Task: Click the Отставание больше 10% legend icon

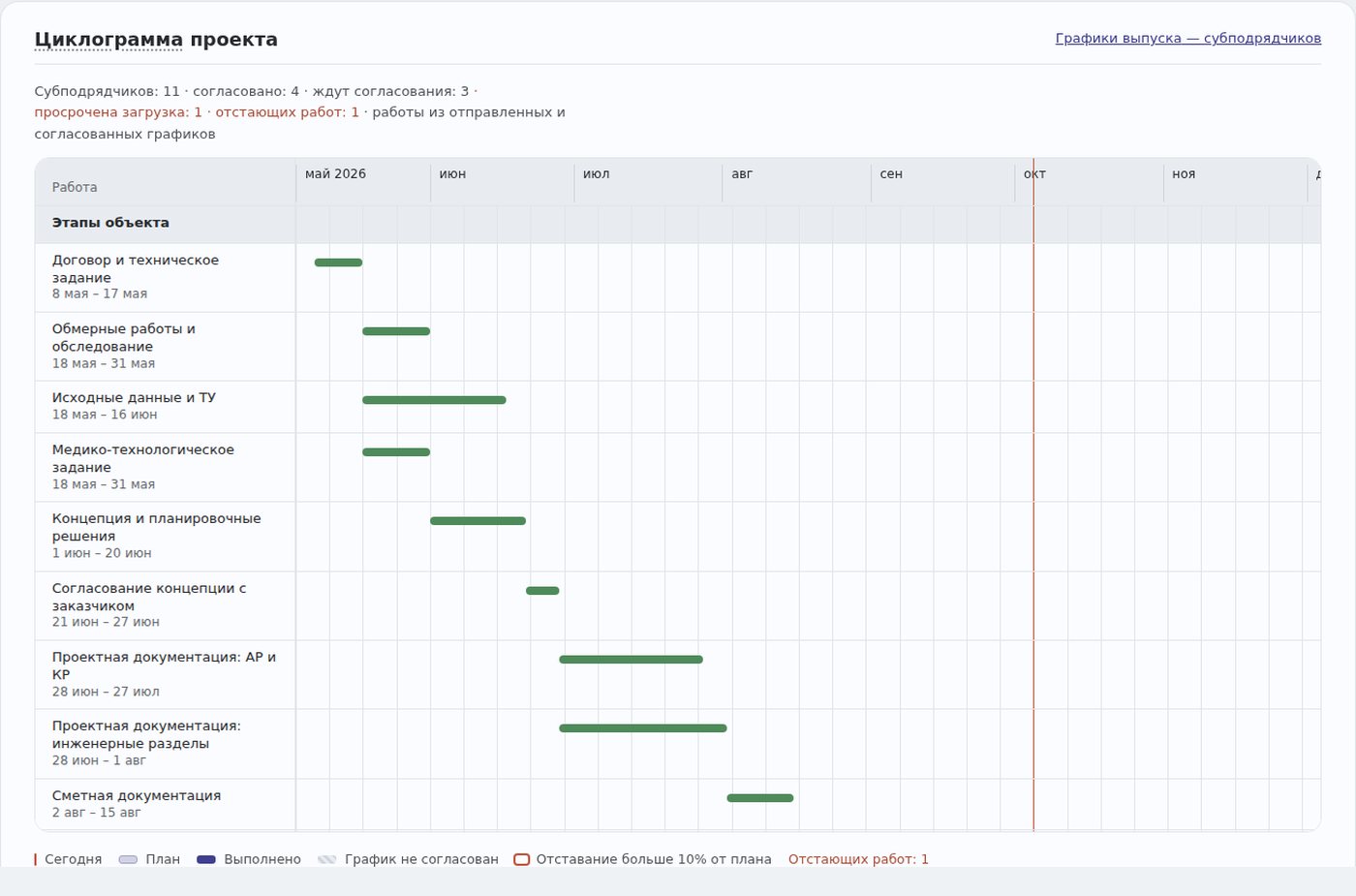Action: pyautogui.click(x=521, y=859)
